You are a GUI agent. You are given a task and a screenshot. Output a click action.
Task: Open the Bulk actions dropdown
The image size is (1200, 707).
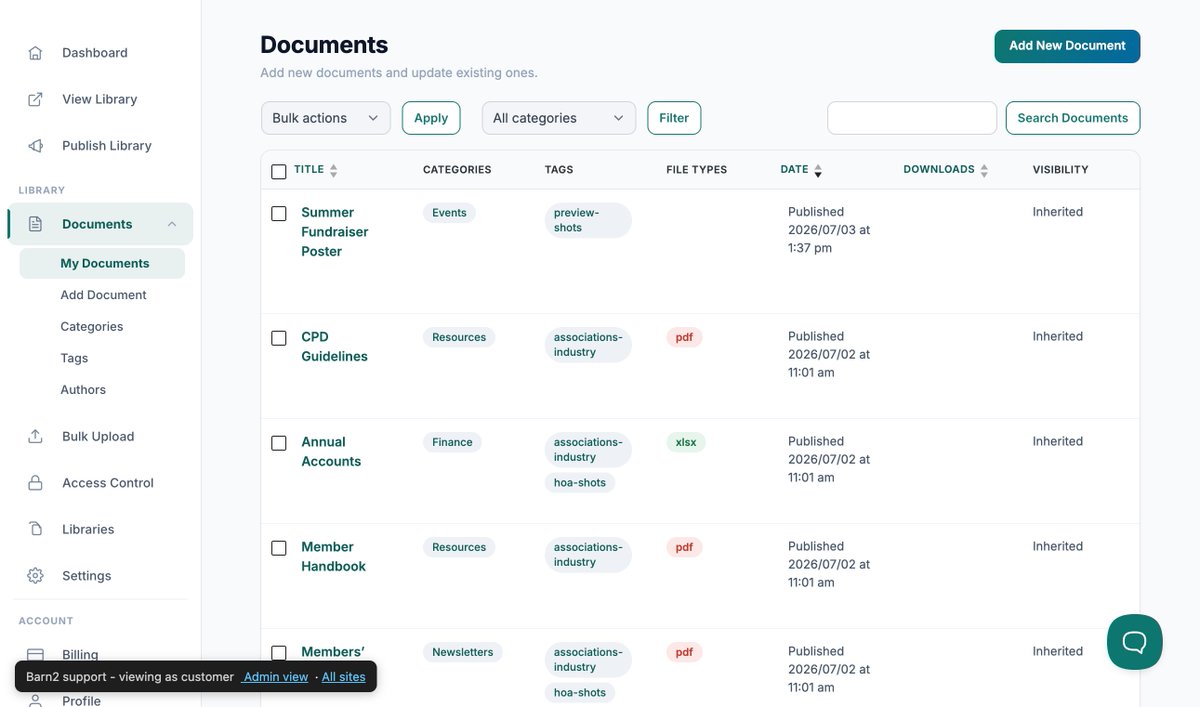[x=326, y=118]
